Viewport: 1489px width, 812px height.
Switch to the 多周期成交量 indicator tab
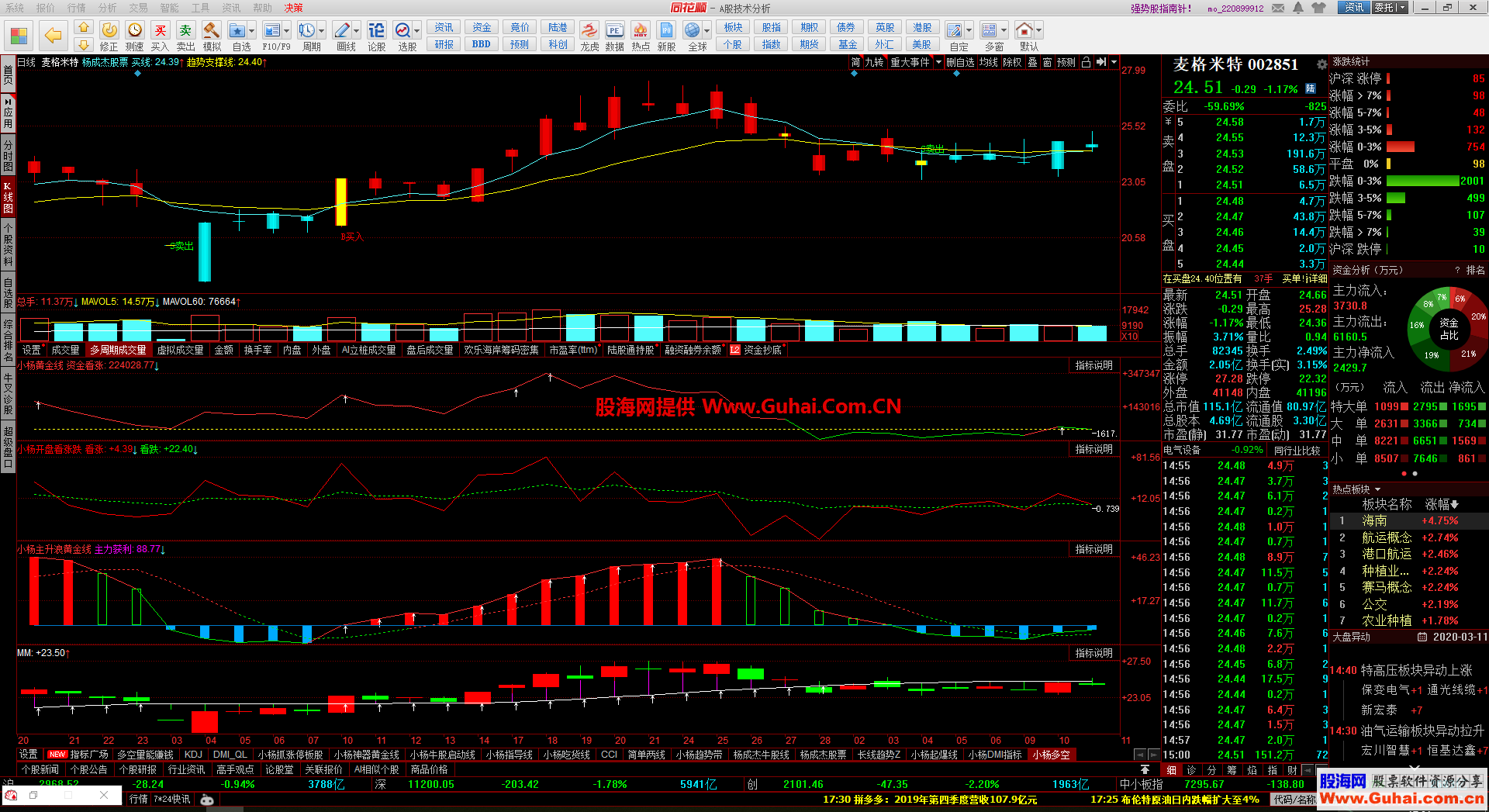(x=118, y=351)
